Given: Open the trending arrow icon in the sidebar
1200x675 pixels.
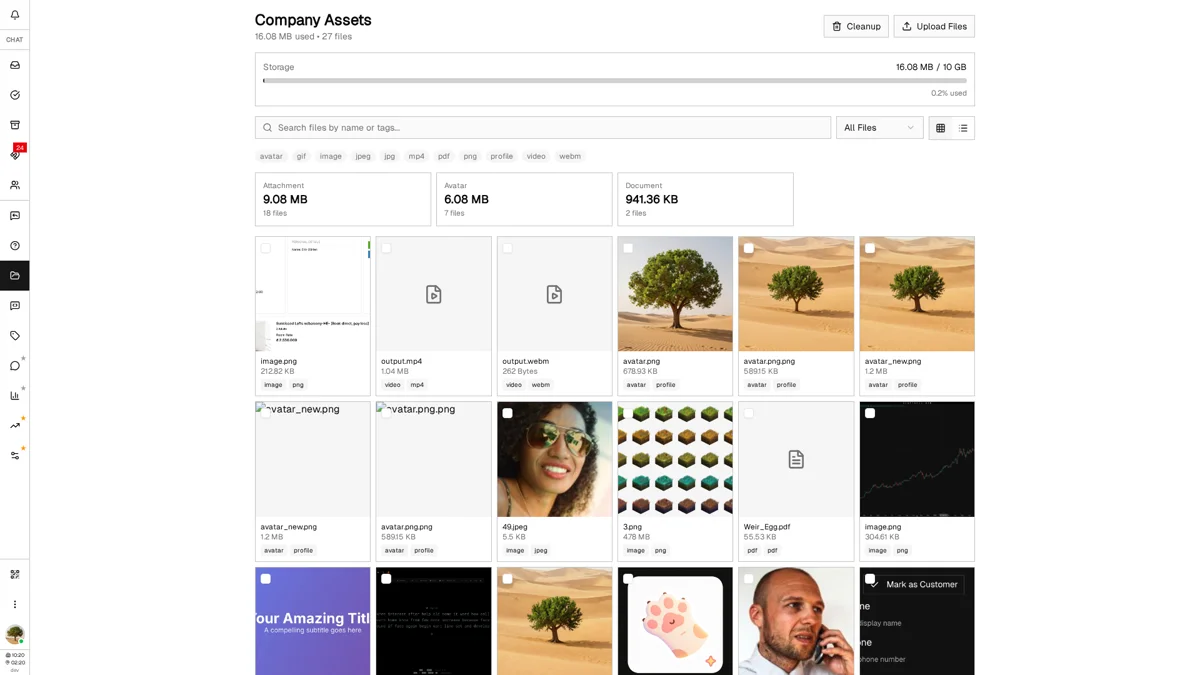Looking at the screenshot, I should [x=13, y=424].
